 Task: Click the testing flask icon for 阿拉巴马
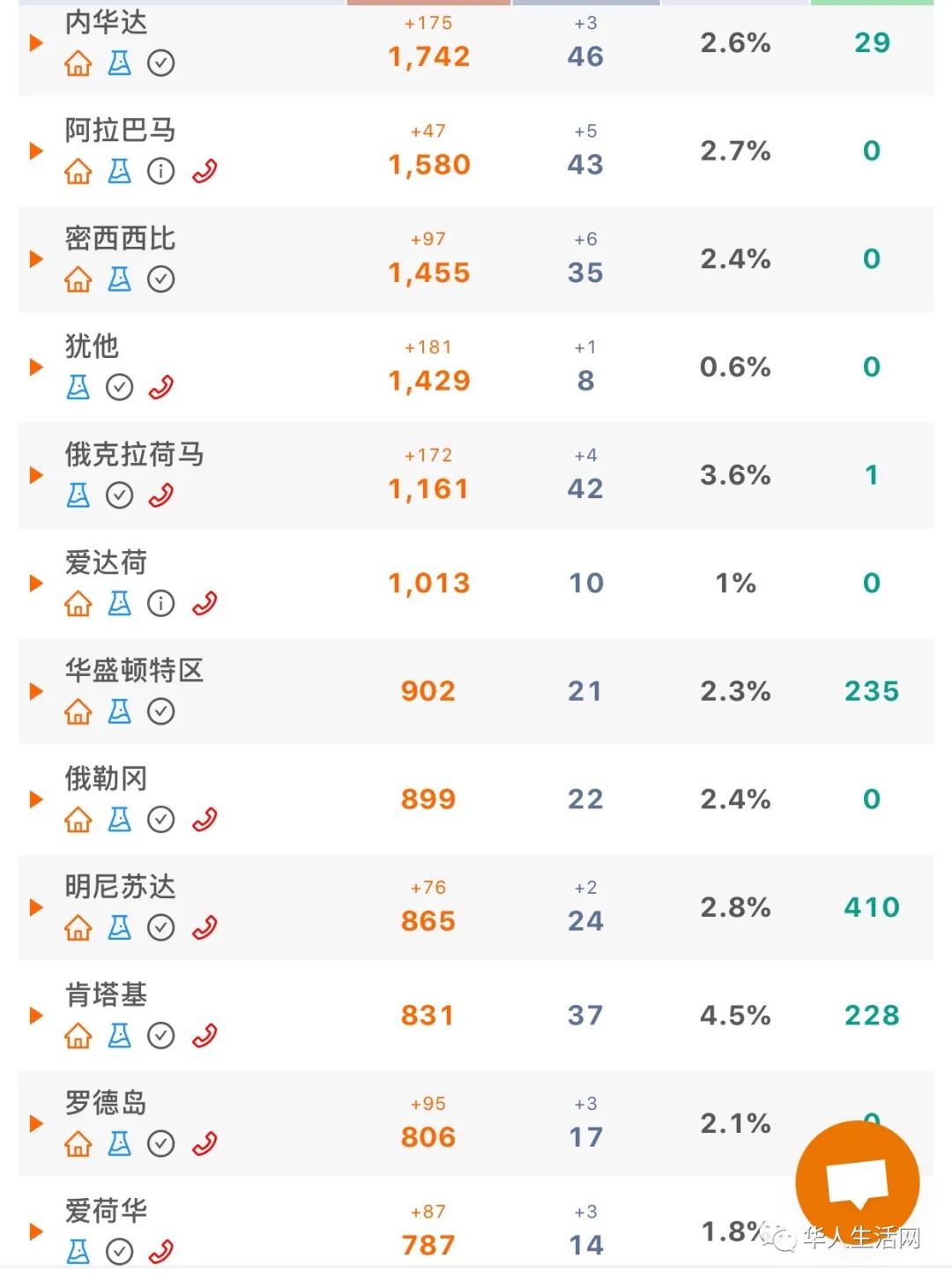pyautogui.click(x=120, y=171)
